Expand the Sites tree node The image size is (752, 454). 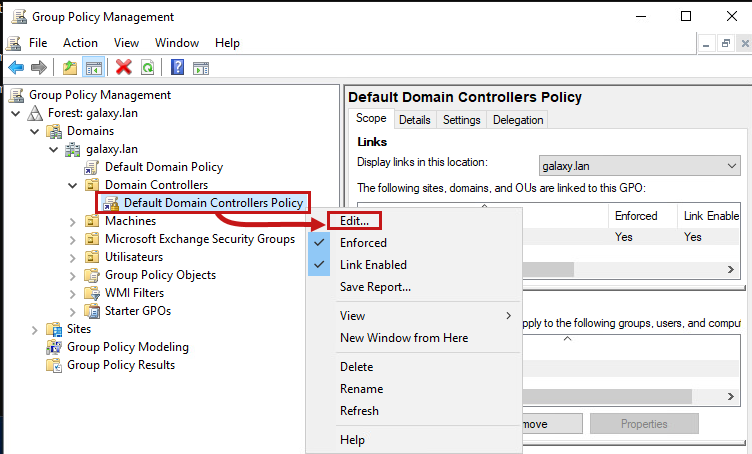tap(34, 329)
